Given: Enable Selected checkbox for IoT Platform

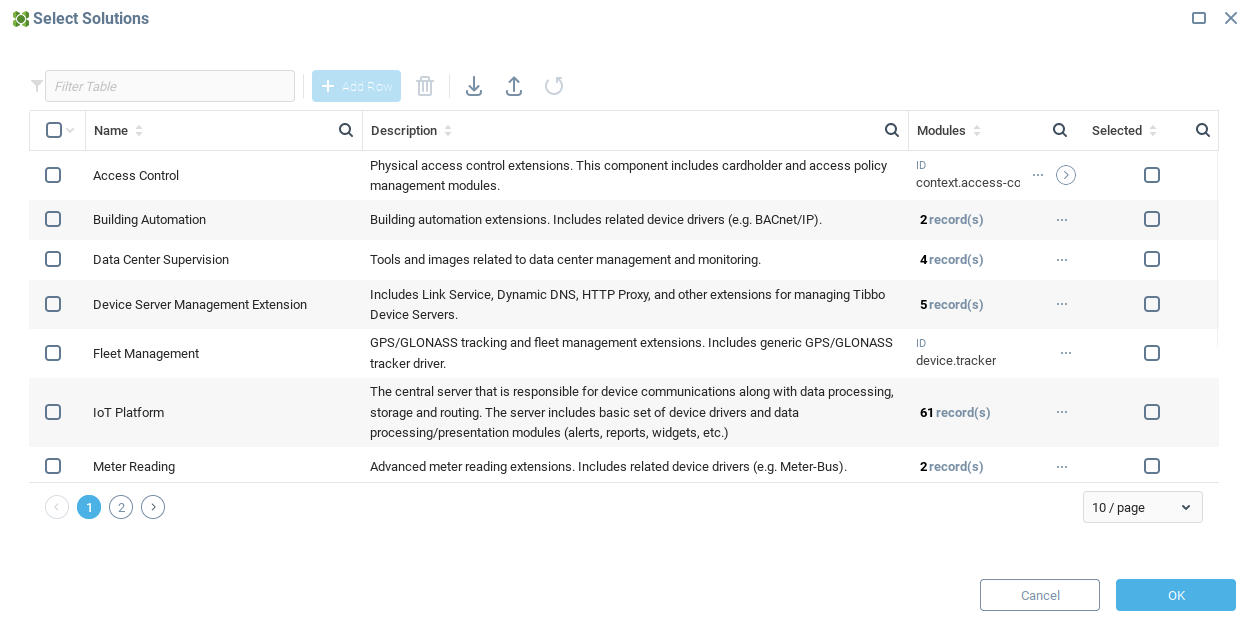Looking at the screenshot, I should (x=1152, y=412).
